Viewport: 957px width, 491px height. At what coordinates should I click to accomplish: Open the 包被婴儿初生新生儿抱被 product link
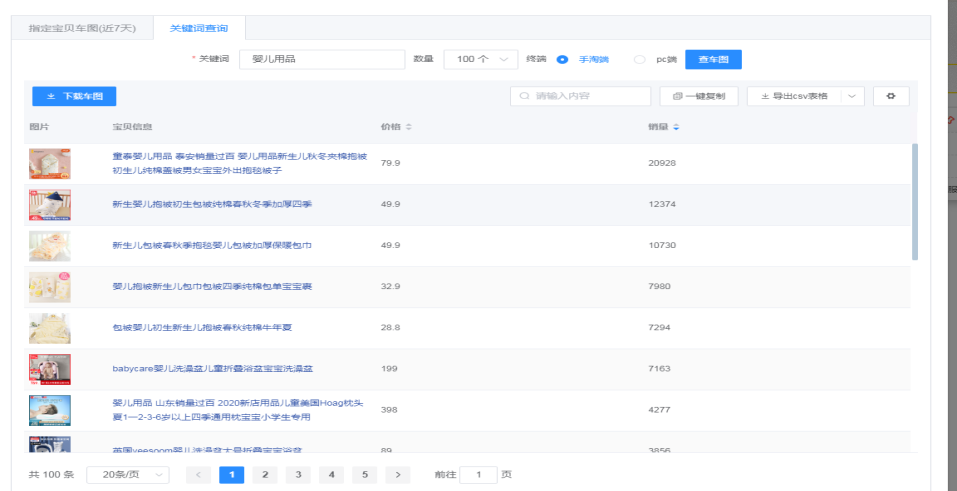202,327
